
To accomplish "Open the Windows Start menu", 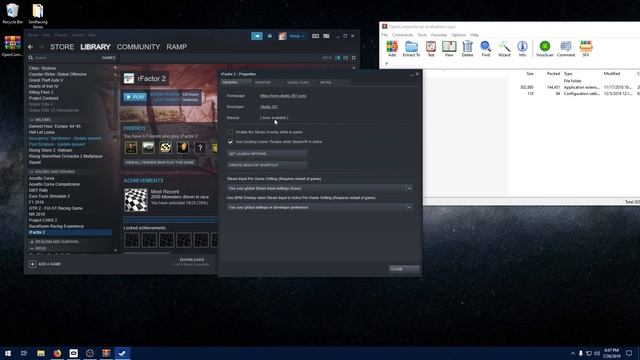I will (x=8, y=353).
